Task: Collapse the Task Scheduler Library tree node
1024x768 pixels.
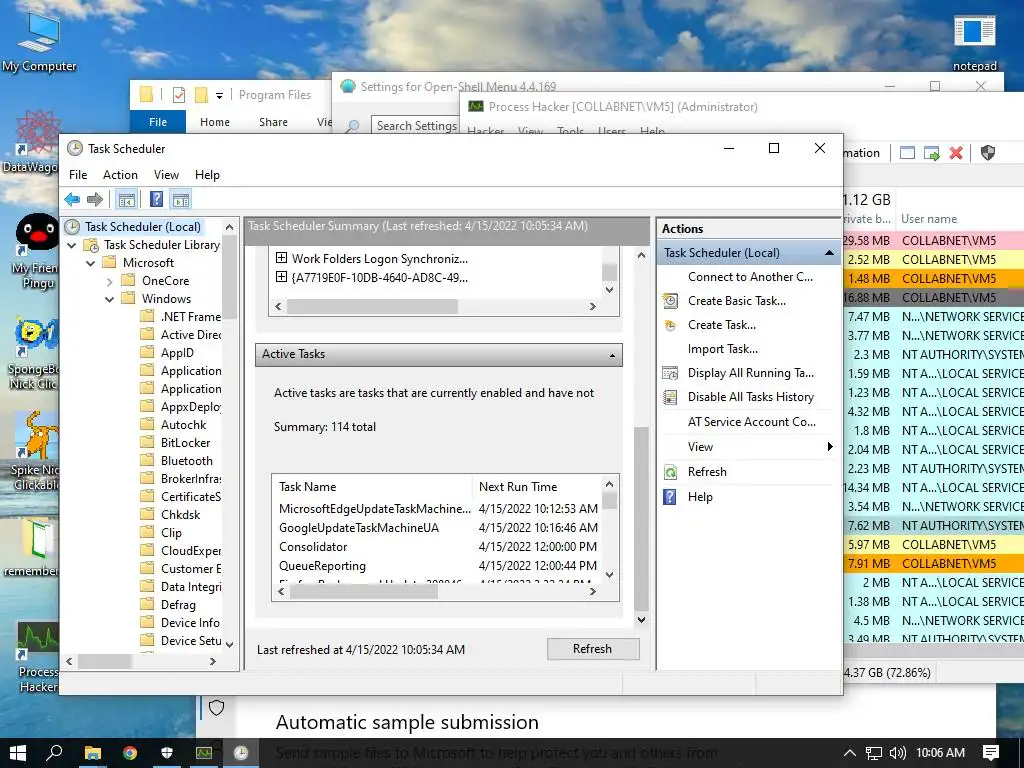Action: coord(72,246)
